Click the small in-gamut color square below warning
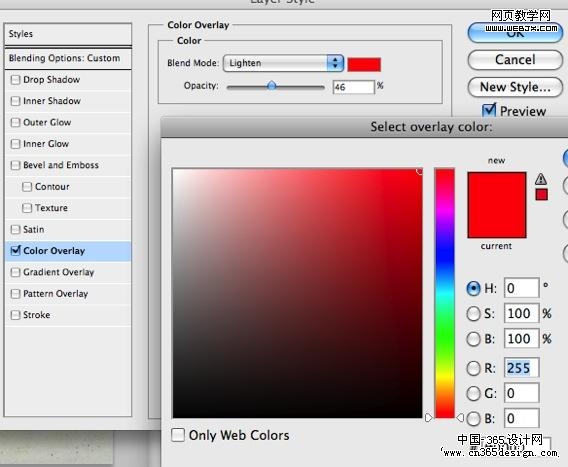The width and height of the screenshot is (568, 467). pos(542,195)
